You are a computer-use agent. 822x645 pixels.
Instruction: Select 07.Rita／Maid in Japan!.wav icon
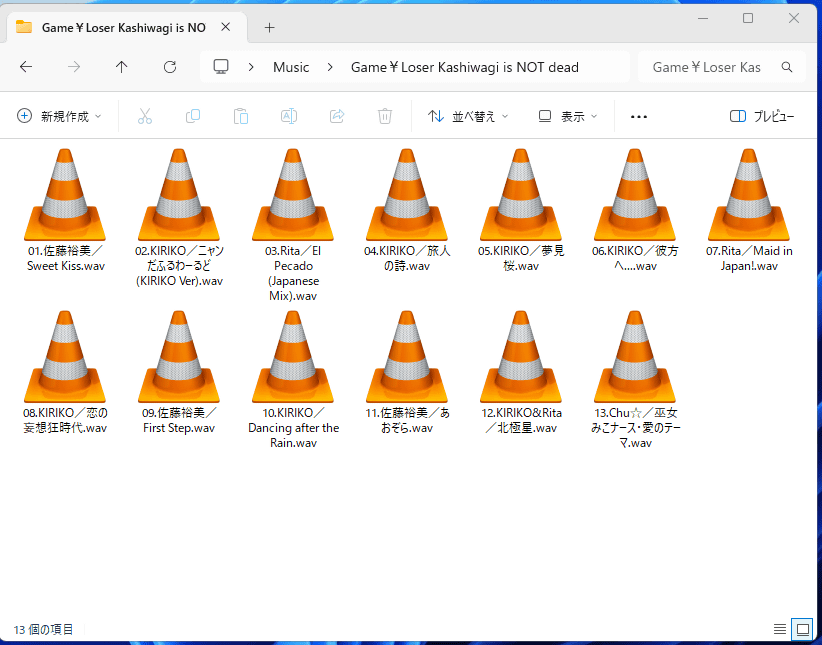click(749, 195)
